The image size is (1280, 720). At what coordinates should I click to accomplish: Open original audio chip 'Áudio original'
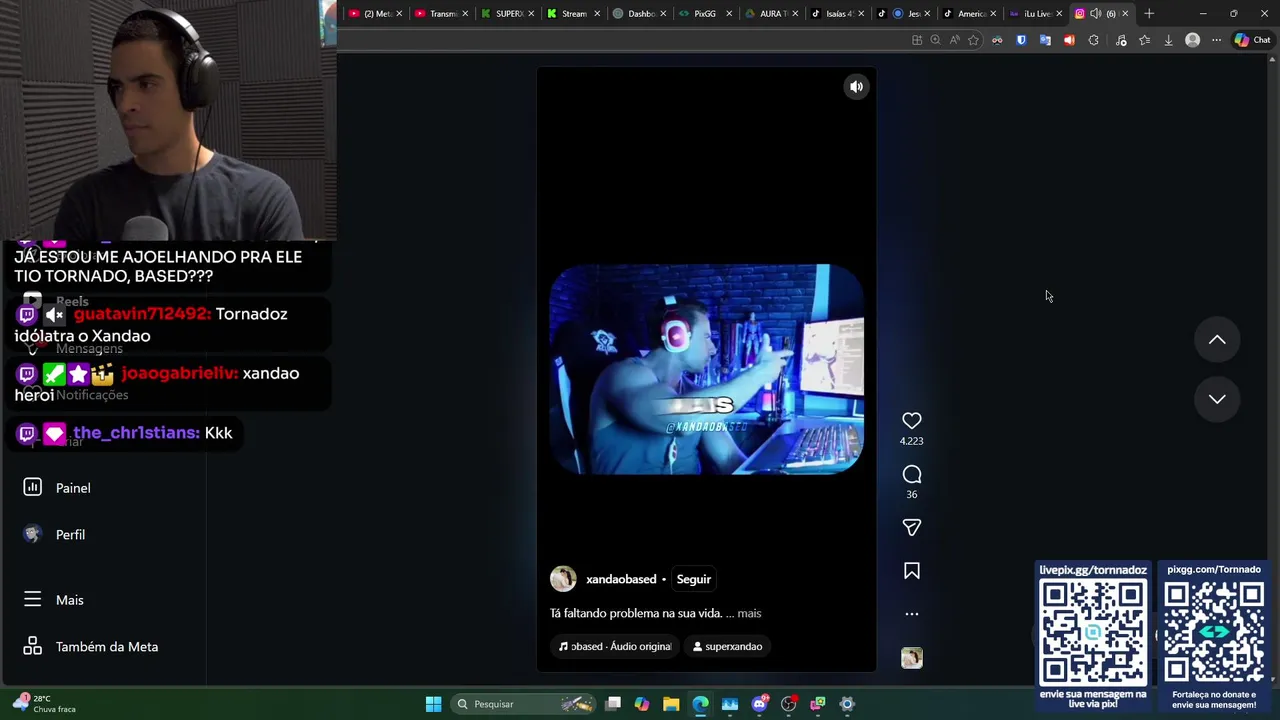click(x=615, y=646)
